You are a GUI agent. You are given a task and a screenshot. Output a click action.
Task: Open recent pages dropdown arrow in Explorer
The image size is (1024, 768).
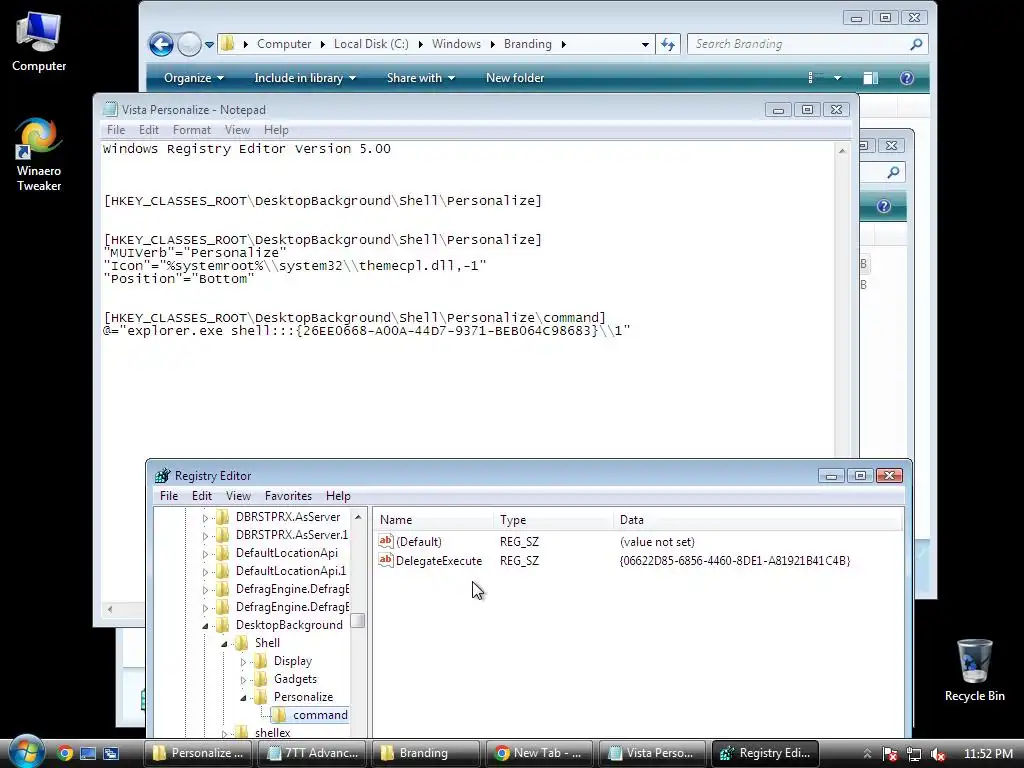(209, 45)
